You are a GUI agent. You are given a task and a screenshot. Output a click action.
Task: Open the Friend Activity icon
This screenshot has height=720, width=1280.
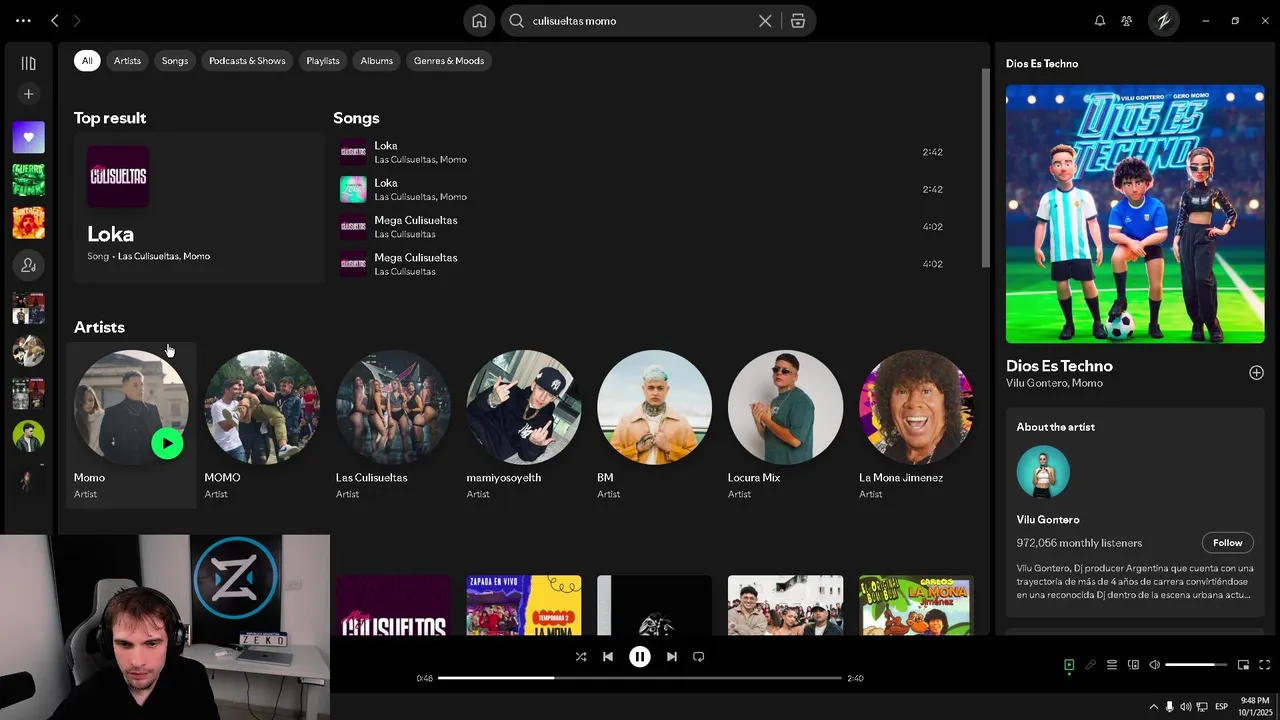point(1127,20)
